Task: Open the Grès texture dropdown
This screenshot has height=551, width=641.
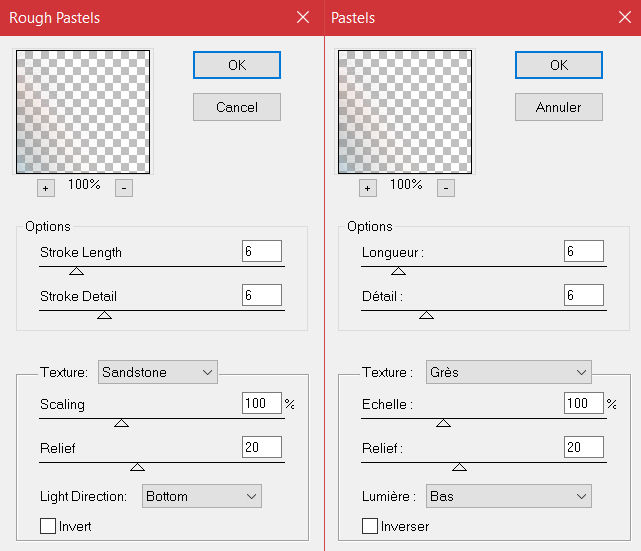Action: click(508, 372)
